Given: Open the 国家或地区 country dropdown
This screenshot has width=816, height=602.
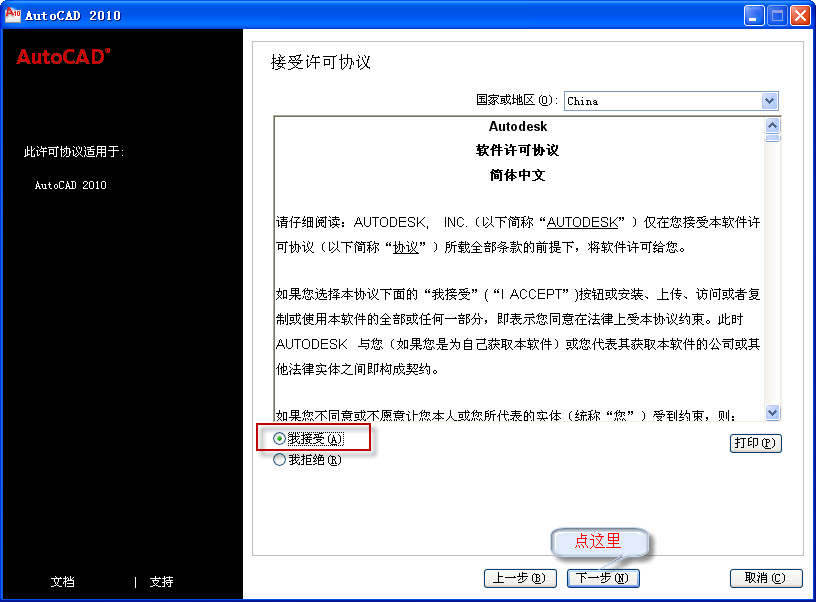Looking at the screenshot, I should tap(671, 100).
